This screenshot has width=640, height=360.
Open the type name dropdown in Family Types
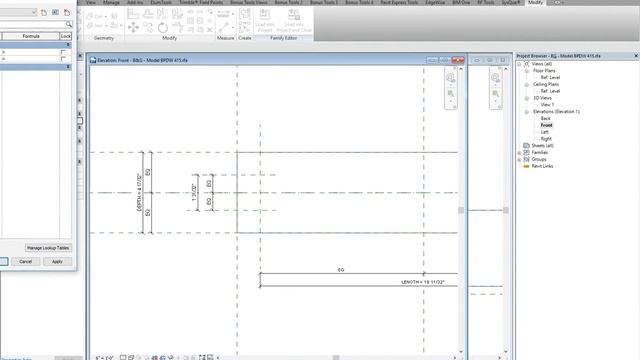click(34, 13)
